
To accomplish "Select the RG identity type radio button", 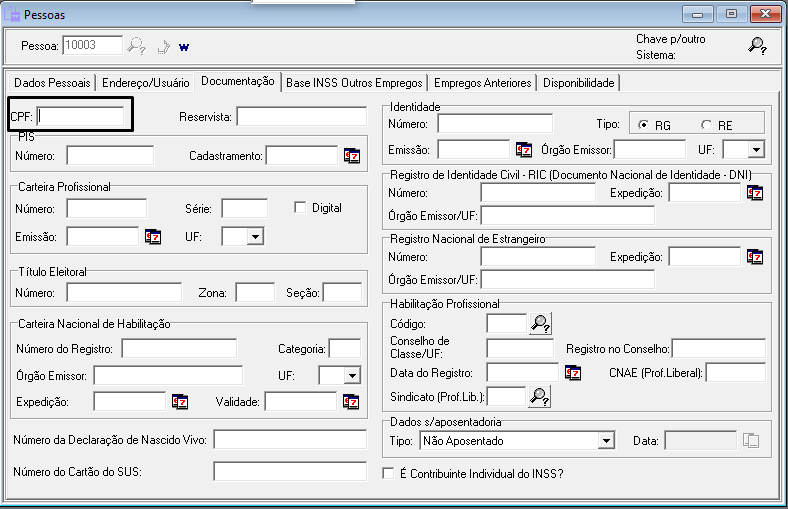I will click(x=645, y=124).
